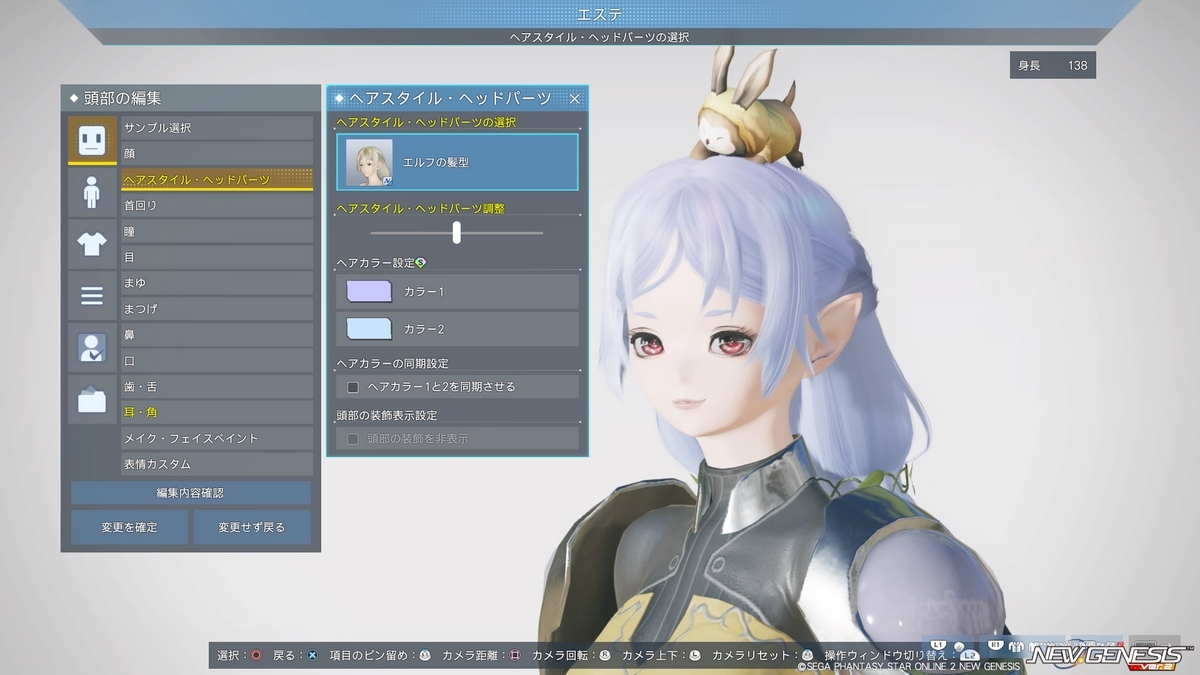This screenshot has width=1200, height=675.
Task: Enable ヘアカラー1と2を同期させる checkbox
Action: (353, 386)
